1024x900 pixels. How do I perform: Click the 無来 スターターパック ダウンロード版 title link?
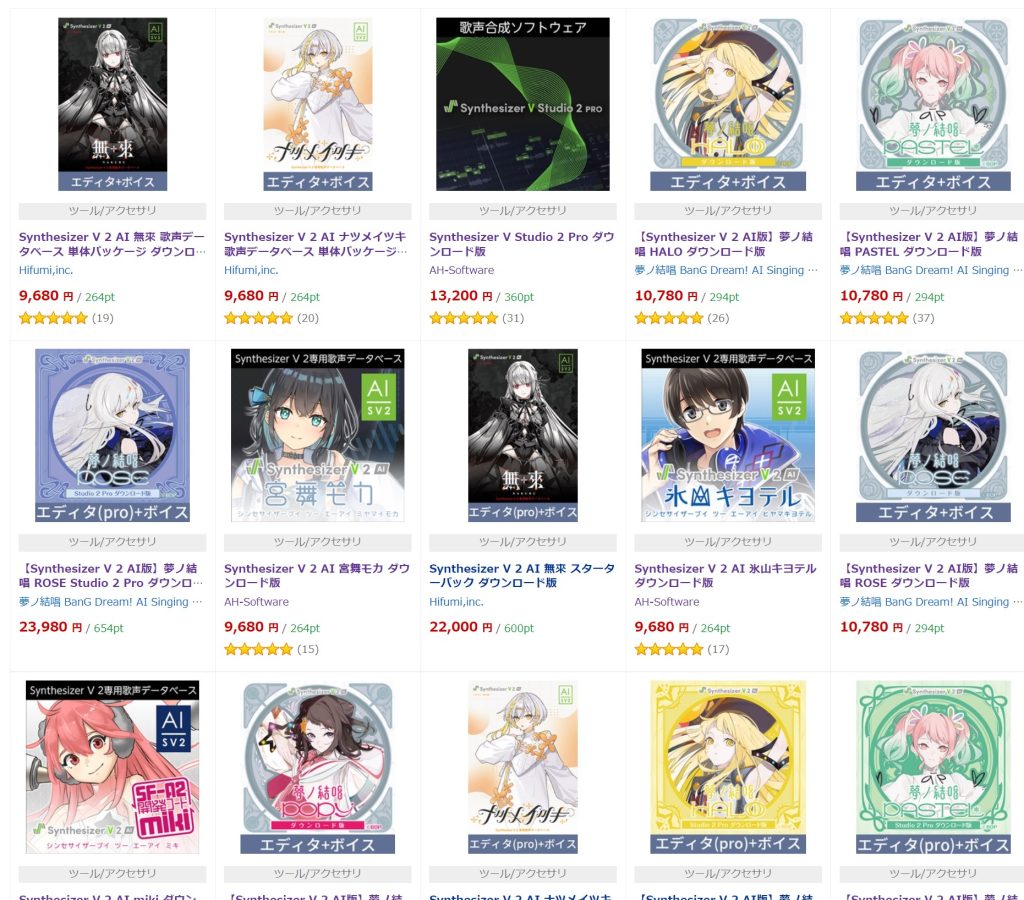(522, 575)
